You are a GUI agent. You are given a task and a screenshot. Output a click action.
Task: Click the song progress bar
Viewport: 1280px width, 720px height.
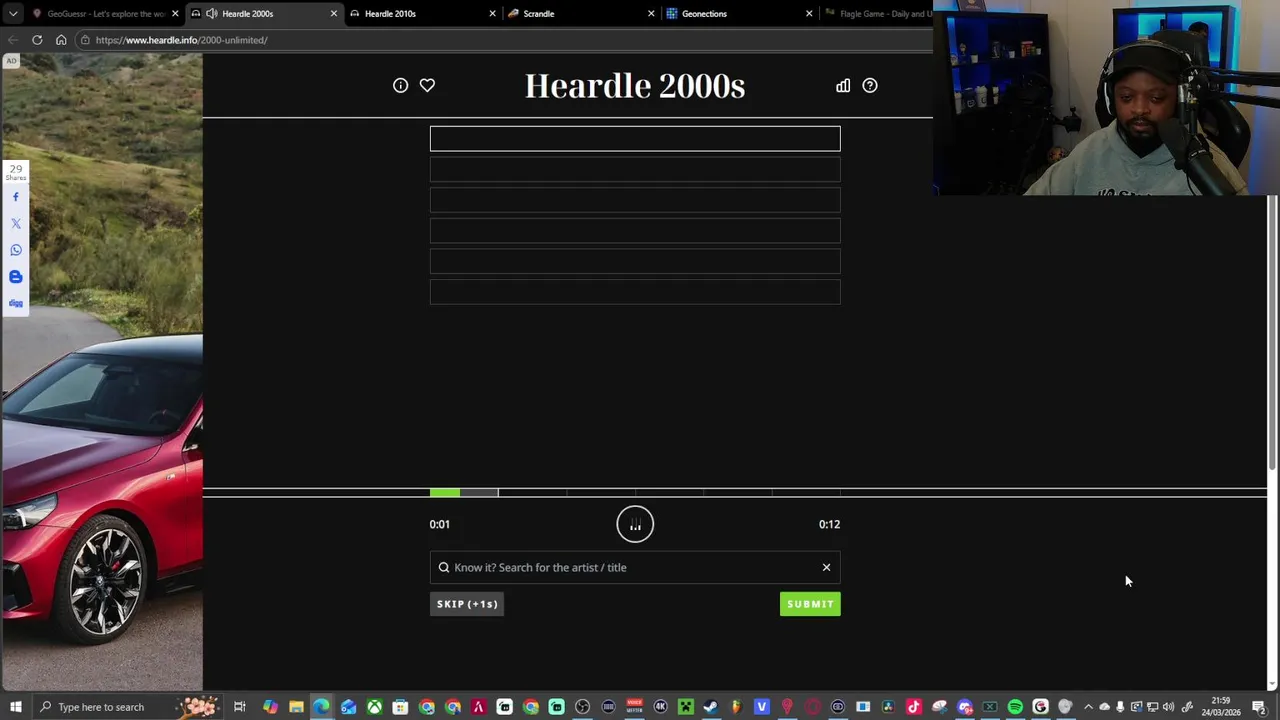coord(635,492)
